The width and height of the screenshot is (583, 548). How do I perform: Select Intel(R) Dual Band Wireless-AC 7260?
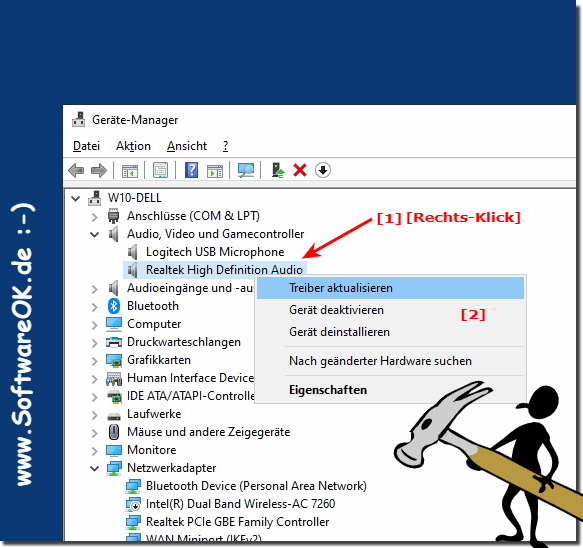pyautogui.click(x=240, y=504)
